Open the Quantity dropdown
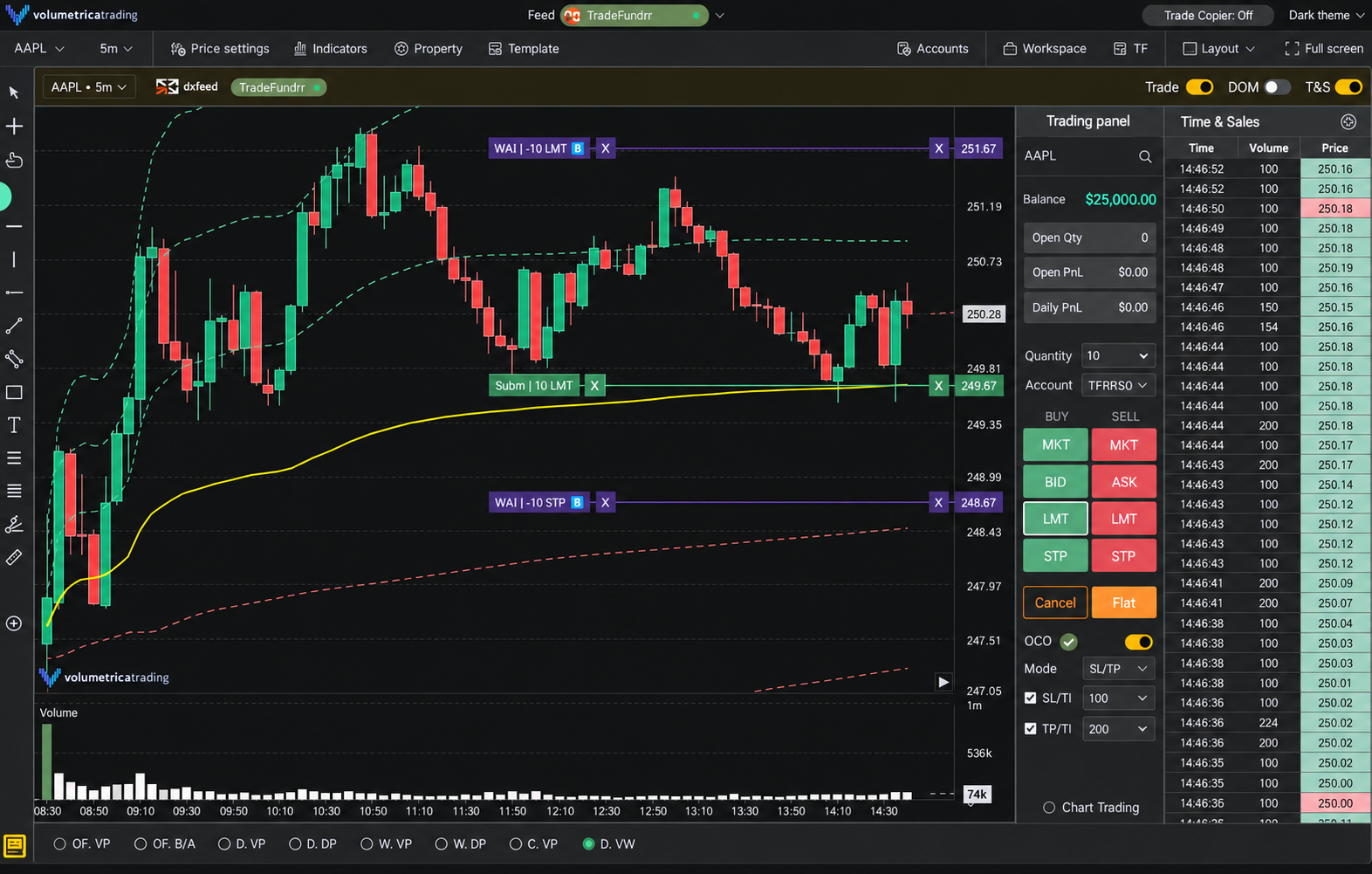This screenshot has width=1372, height=874. [x=1118, y=355]
